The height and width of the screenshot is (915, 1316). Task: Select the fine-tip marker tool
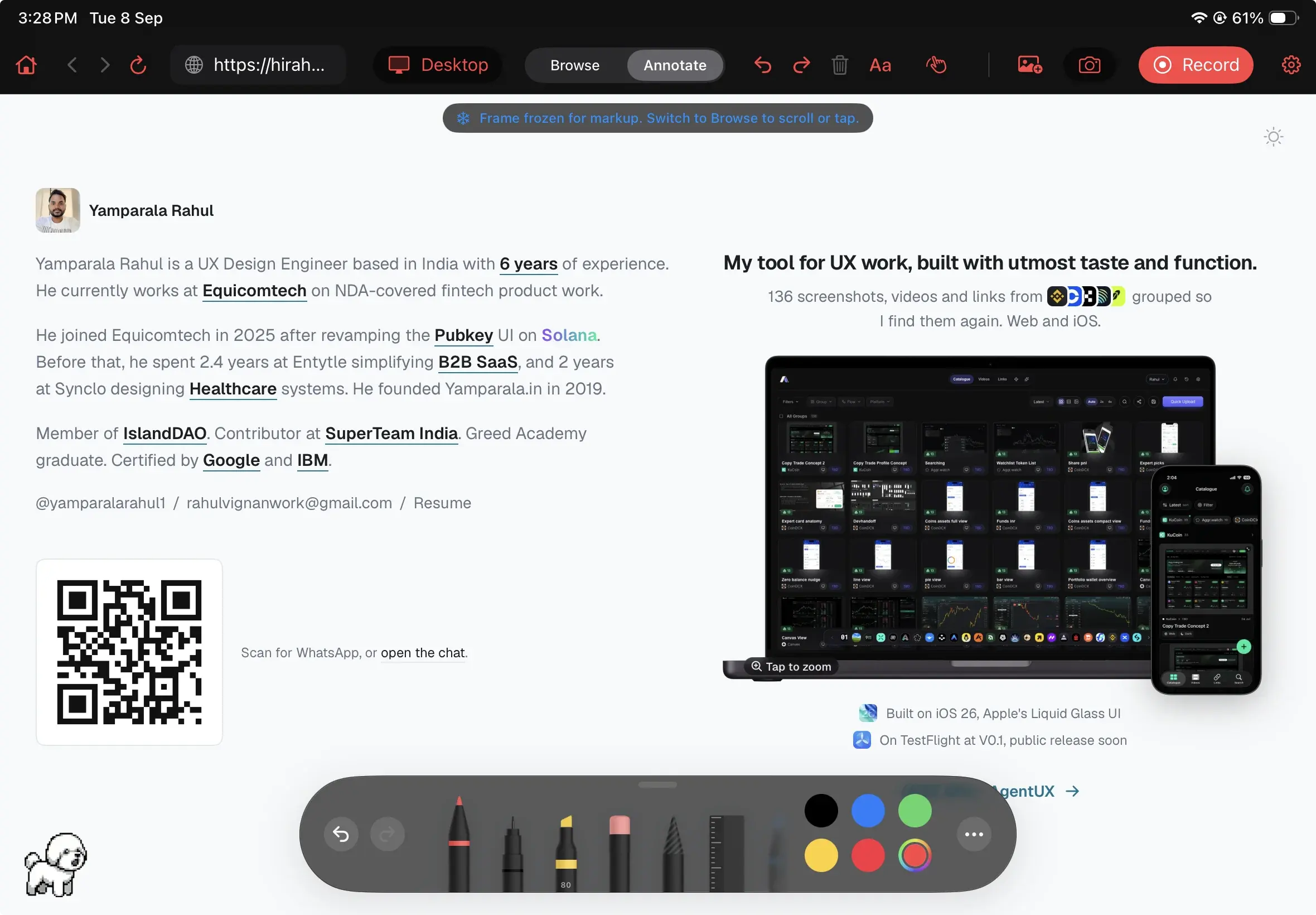click(513, 854)
